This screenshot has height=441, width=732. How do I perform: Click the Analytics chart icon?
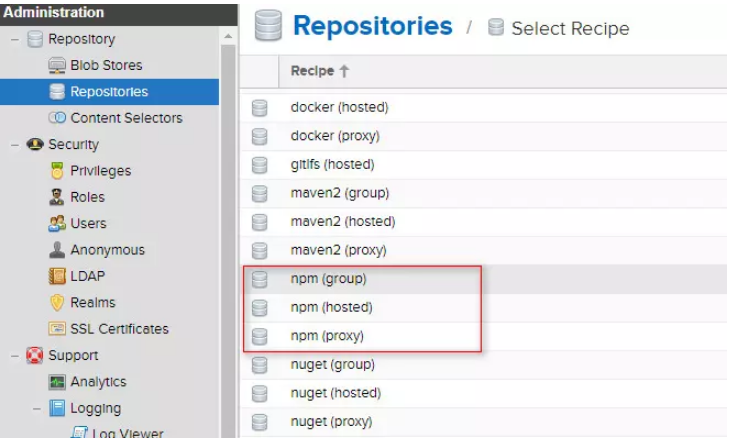click(x=57, y=382)
